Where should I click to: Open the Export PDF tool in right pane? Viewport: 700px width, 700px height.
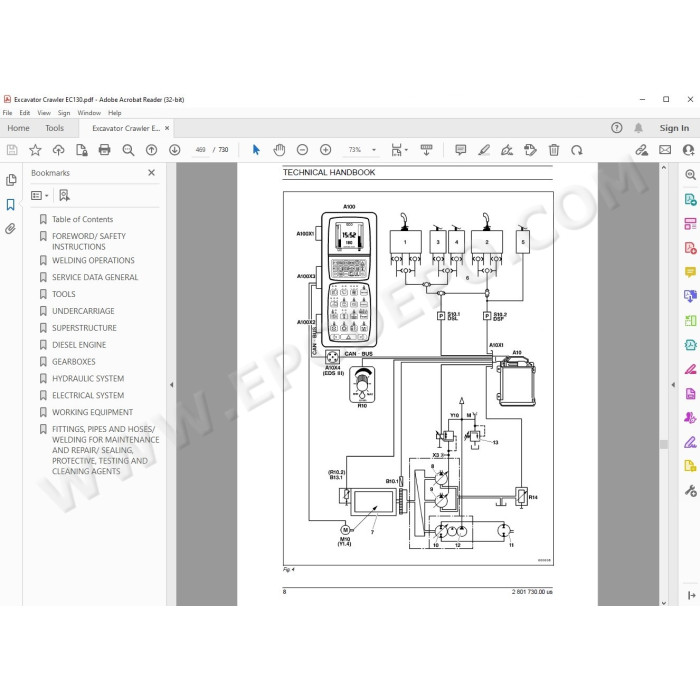click(690, 199)
